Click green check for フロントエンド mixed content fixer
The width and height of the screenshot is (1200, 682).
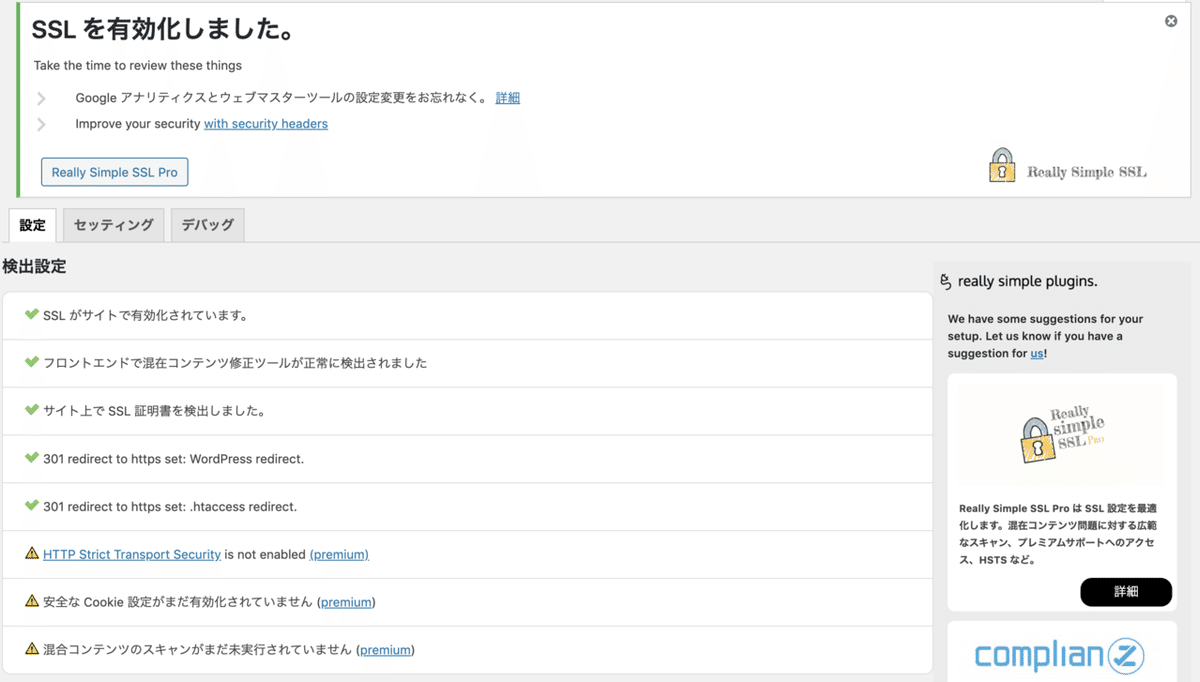(32, 362)
